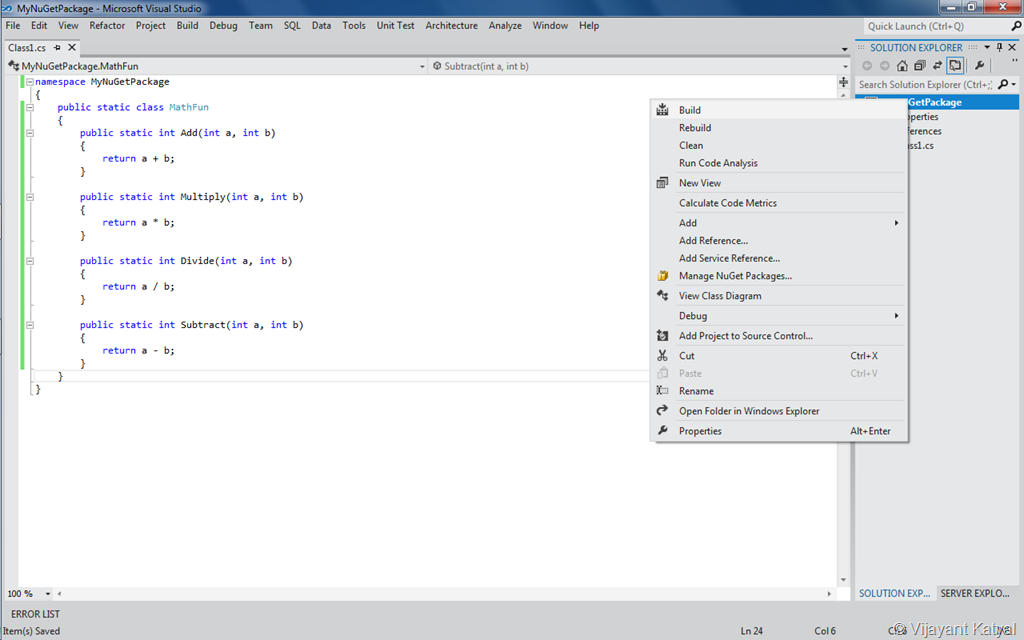Click the View Class Diagram icon
Viewport: 1024px width, 640px height.
[662, 295]
